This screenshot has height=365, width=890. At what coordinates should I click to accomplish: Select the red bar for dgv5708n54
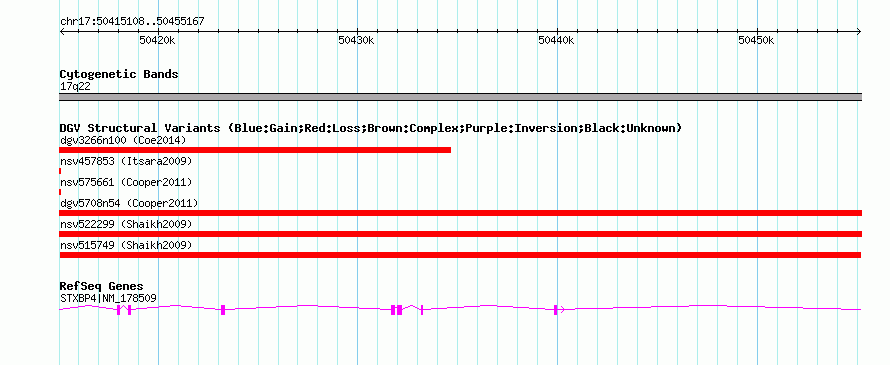[460, 213]
